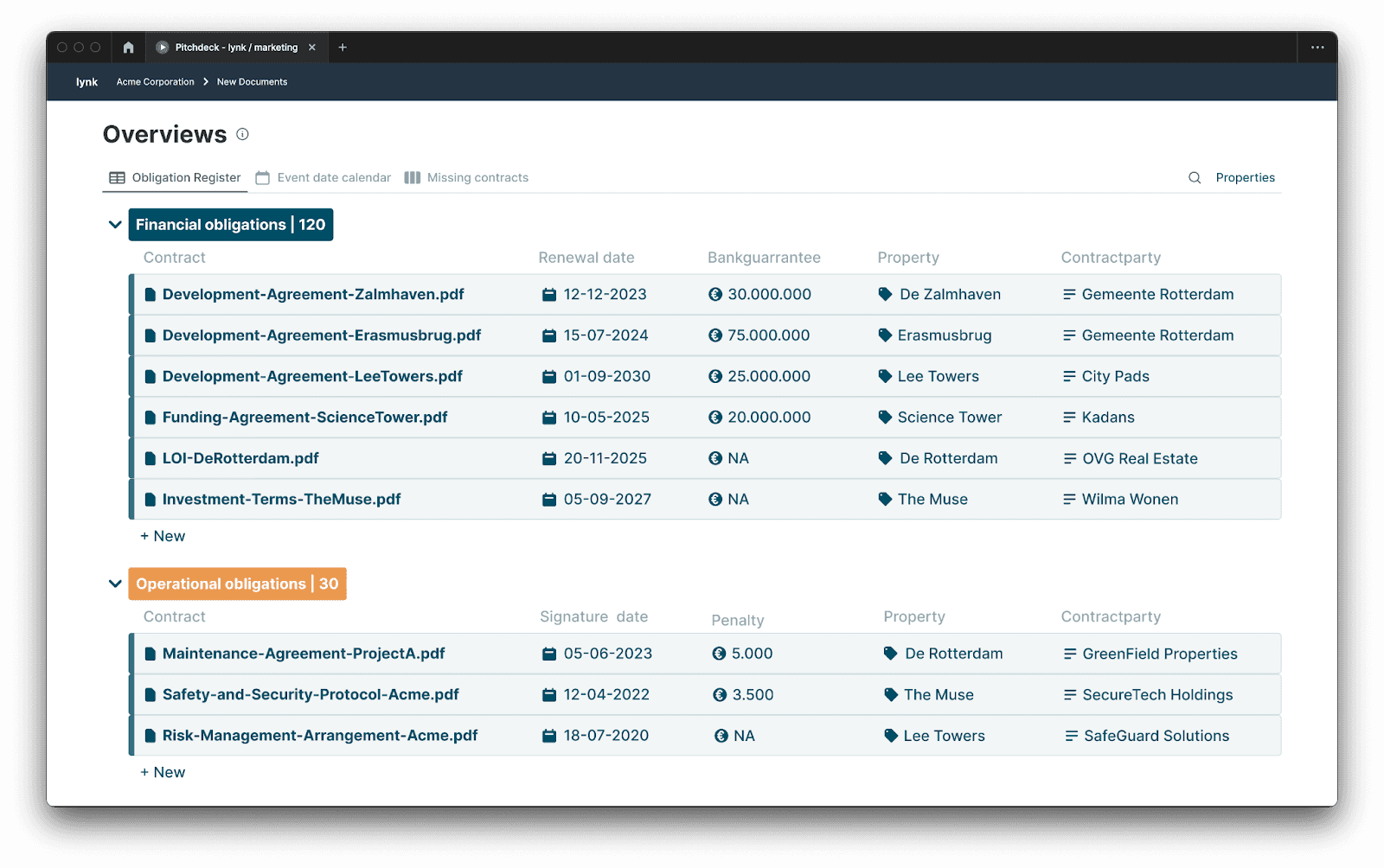
Task: Click euro icon beside 5.000 penalty
Action: [x=719, y=654]
